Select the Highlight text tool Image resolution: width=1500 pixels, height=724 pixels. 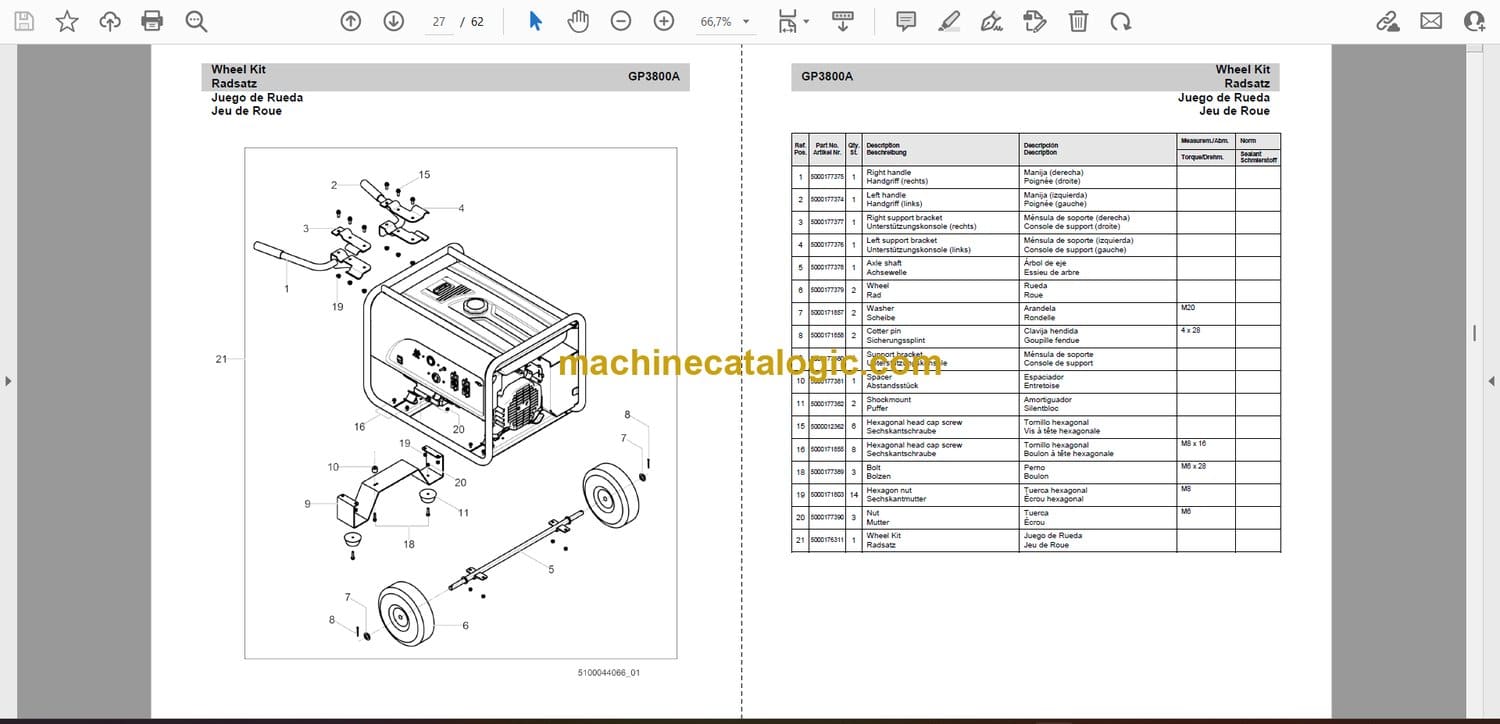click(x=949, y=21)
